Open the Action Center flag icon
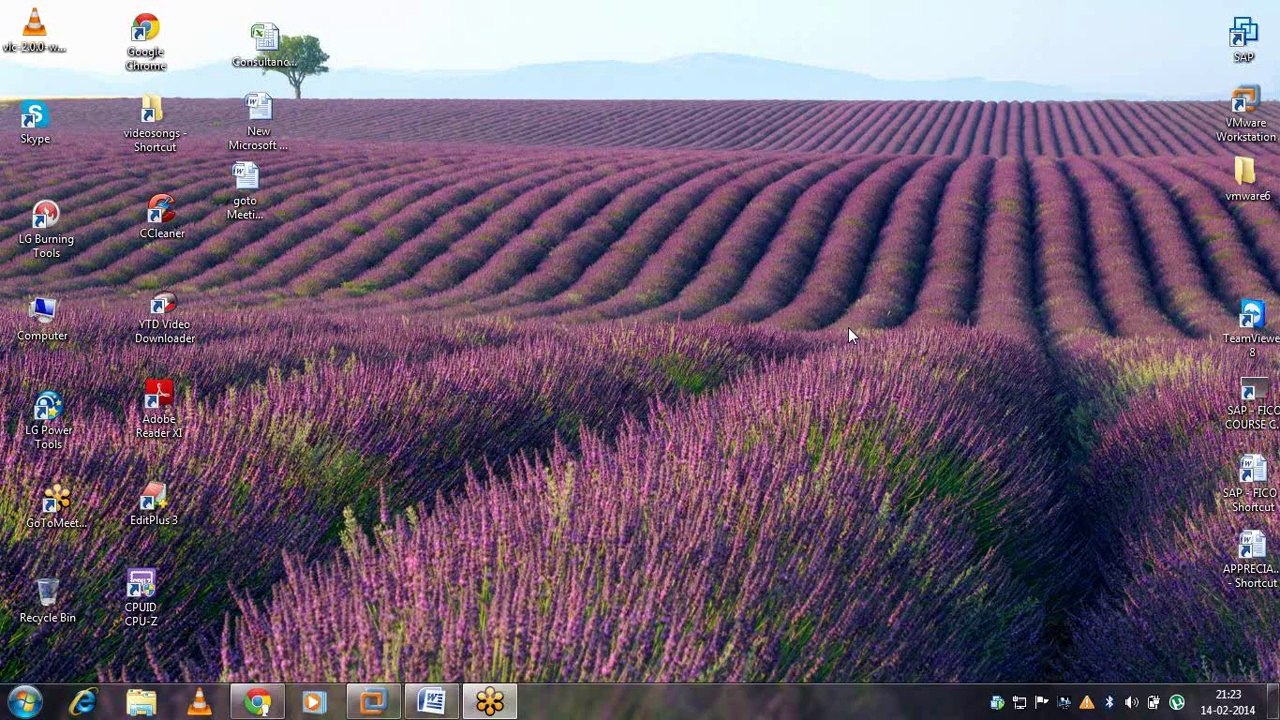This screenshot has height=720, width=1280. [x=1041, y=703]
